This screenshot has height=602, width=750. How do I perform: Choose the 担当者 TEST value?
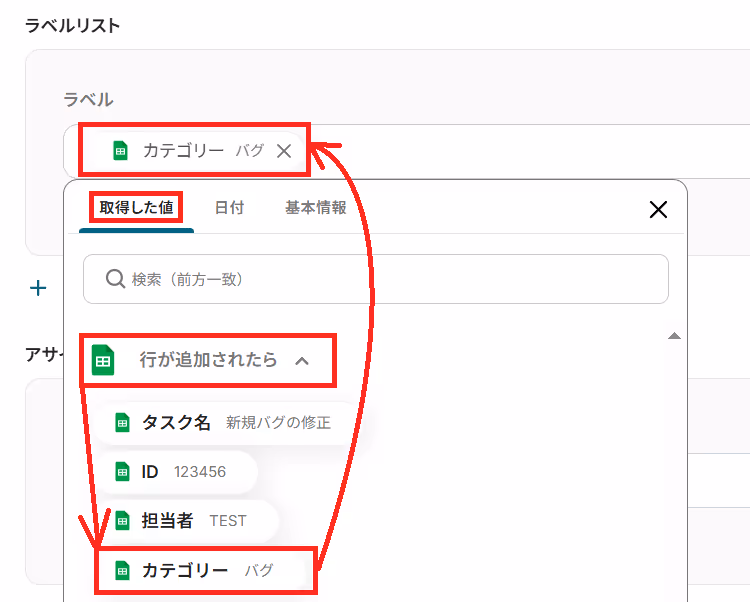[x=188, y=521]
